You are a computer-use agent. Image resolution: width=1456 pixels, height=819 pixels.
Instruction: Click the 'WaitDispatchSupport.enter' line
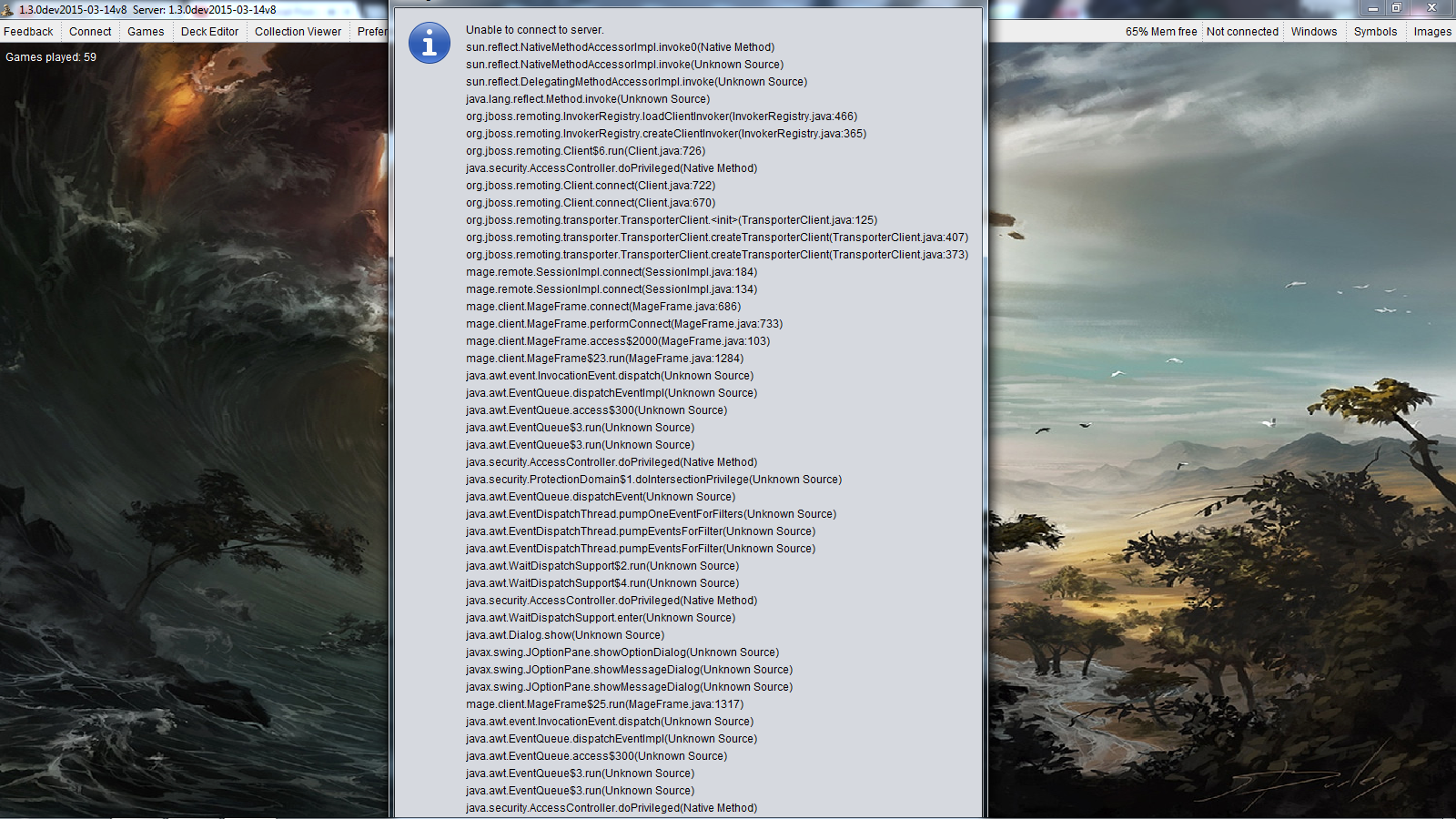click(601, 618)
